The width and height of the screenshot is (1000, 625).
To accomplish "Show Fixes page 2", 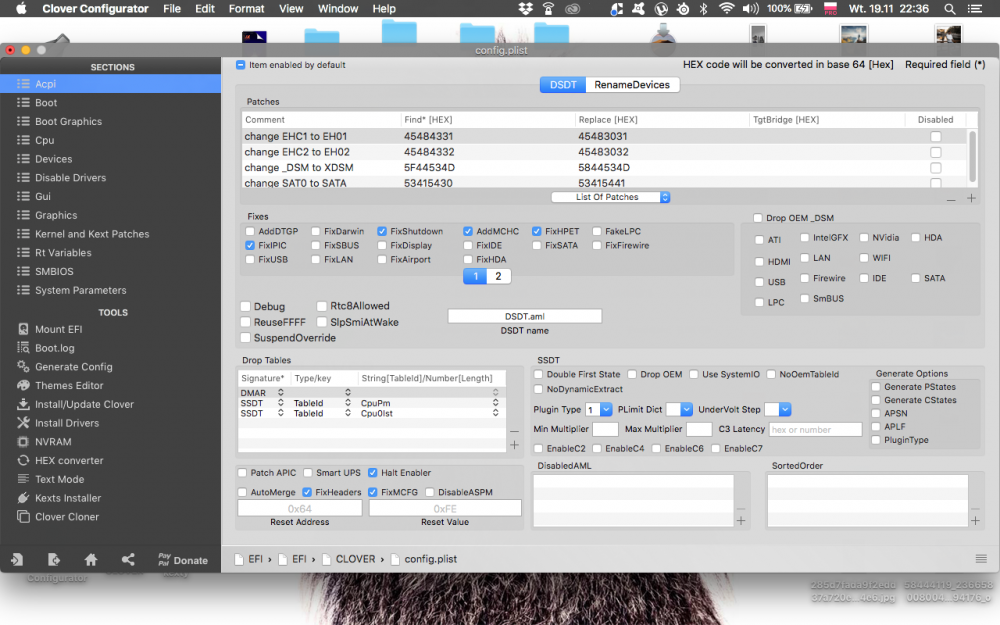I will (x=498, y=276).
